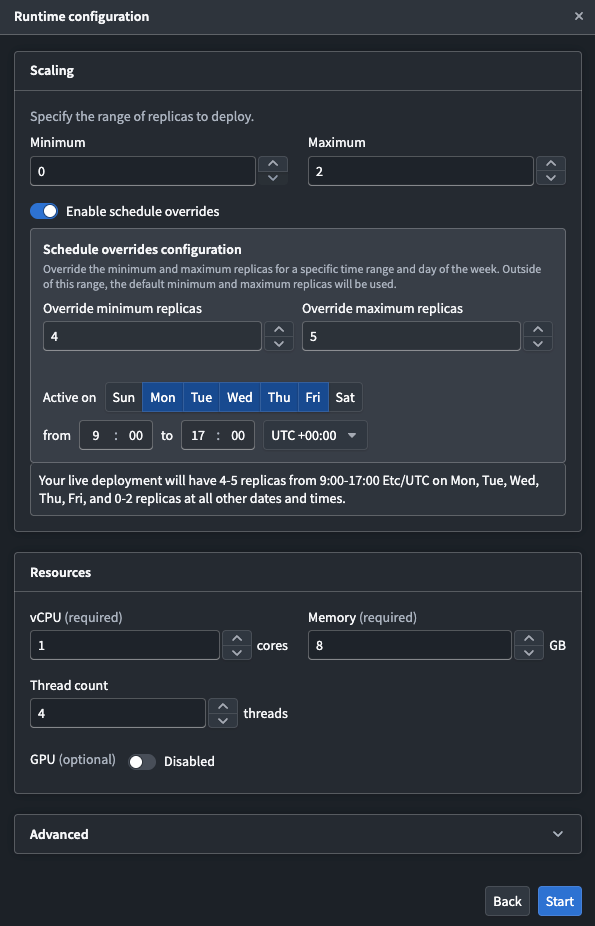
Task: Click into the vCPU cores field
Action: coord(125,645)
